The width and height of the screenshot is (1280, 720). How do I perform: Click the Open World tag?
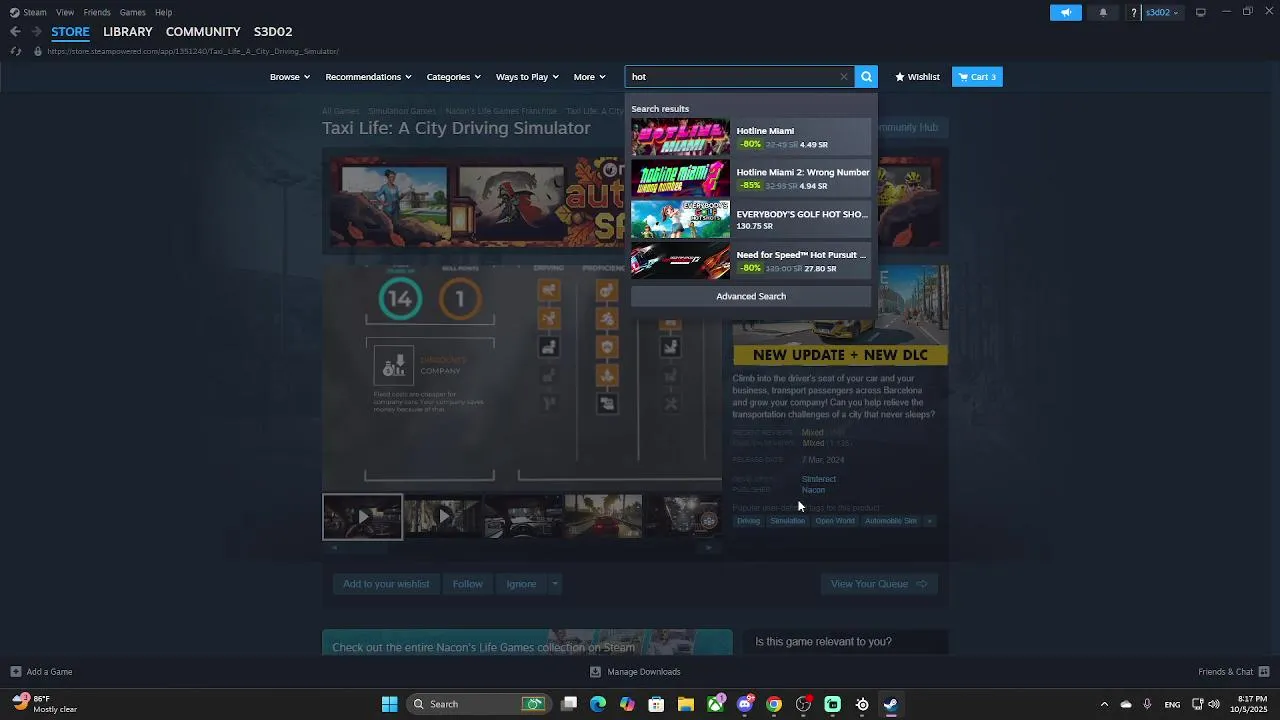(x=835, y=521)
